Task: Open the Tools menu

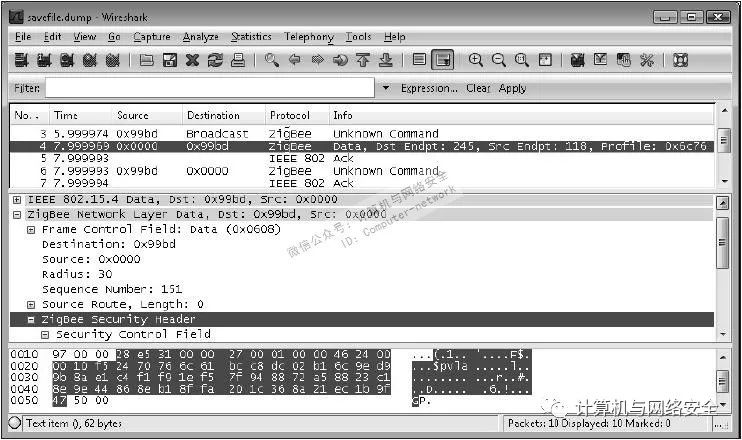Action: pos(358,37)
